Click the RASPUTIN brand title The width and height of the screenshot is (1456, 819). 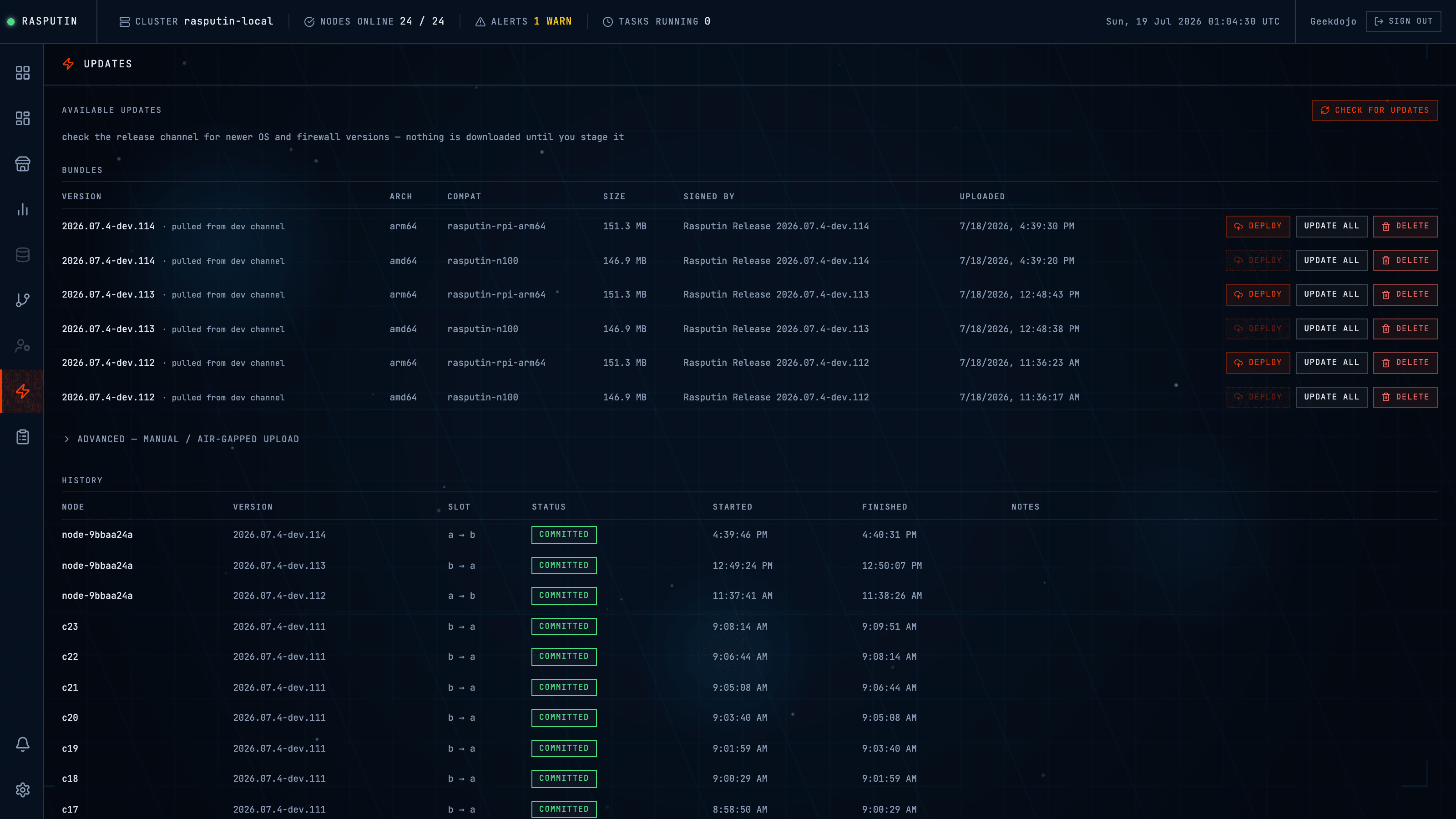(x=49, y=21)
